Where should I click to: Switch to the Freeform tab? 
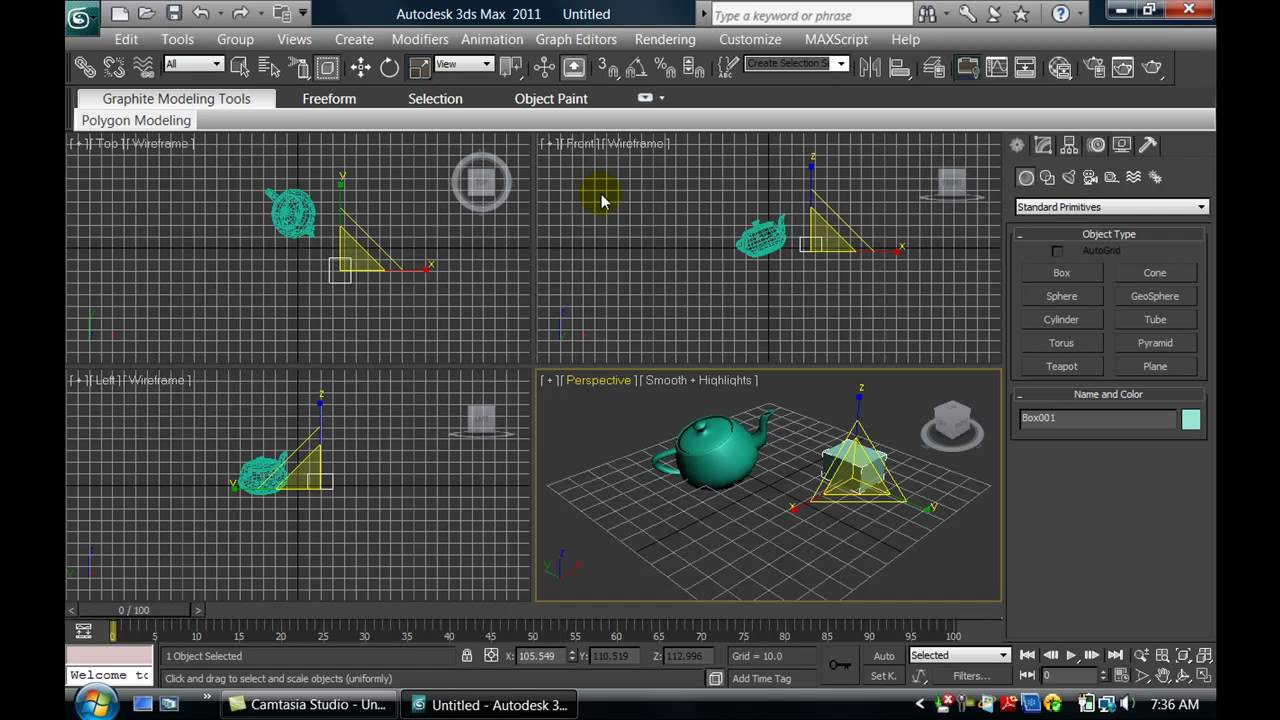pos(329,98)
